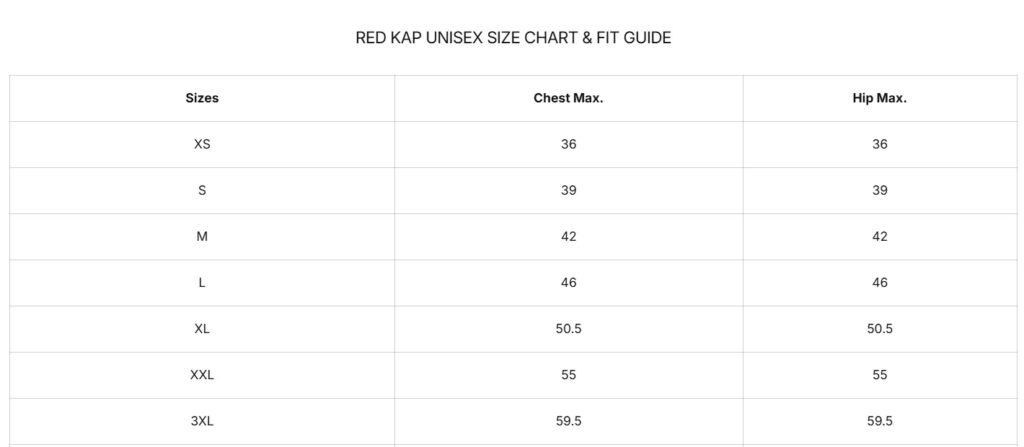Click the Chest Max. value 36 for XS
Viewport: 1024px width, 447px height.
pos(568,144)
